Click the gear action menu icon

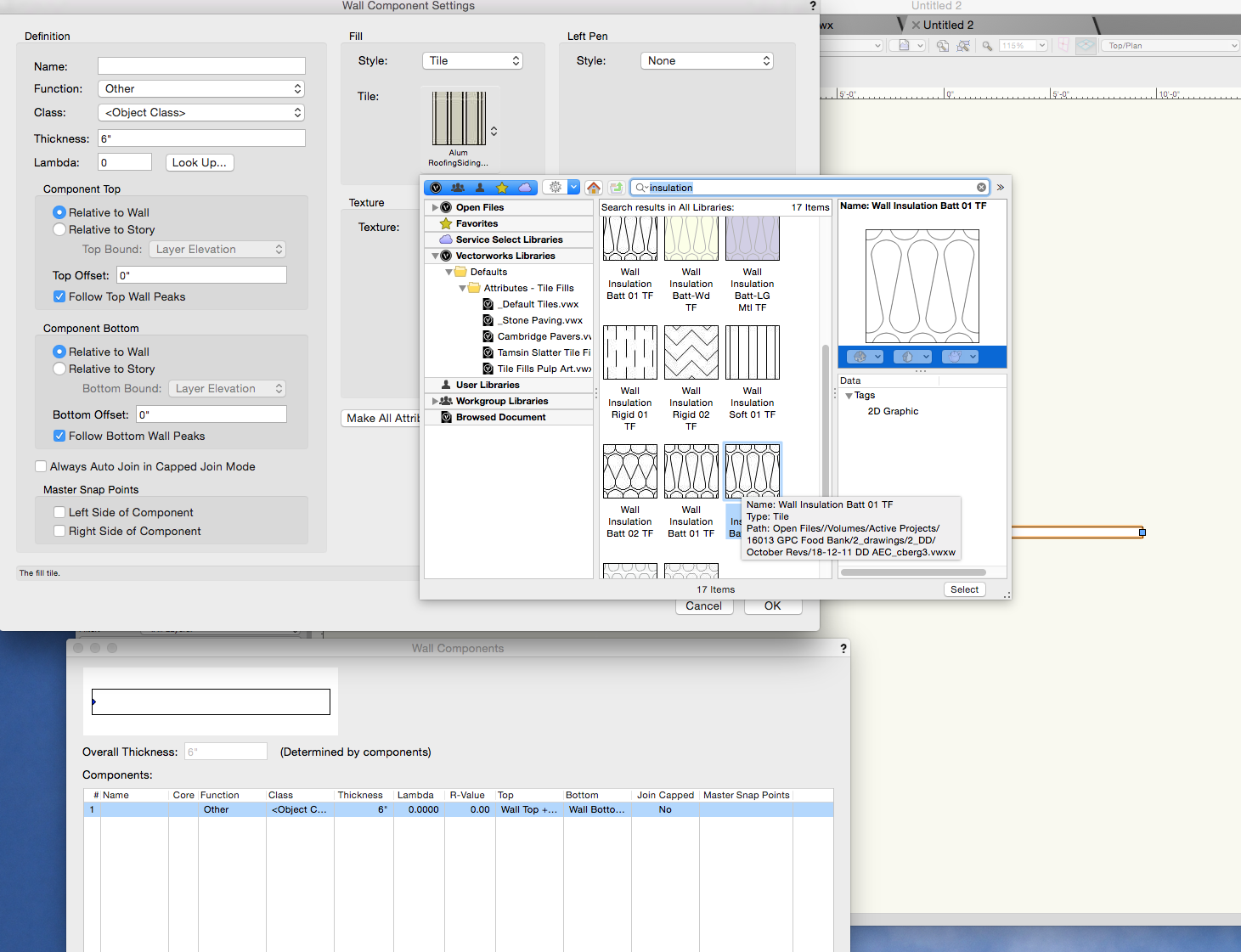(x=556, y=188)
